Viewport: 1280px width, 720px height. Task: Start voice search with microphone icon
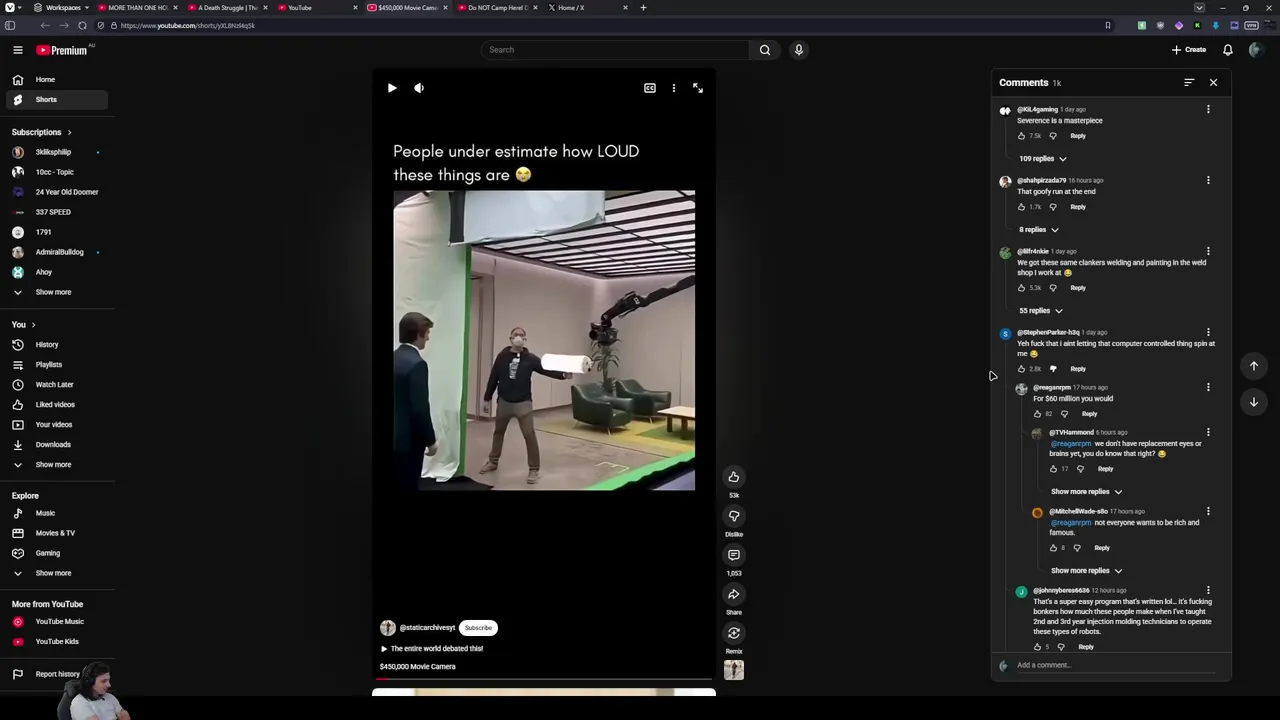pyautogui.click(x=799, y=50)
